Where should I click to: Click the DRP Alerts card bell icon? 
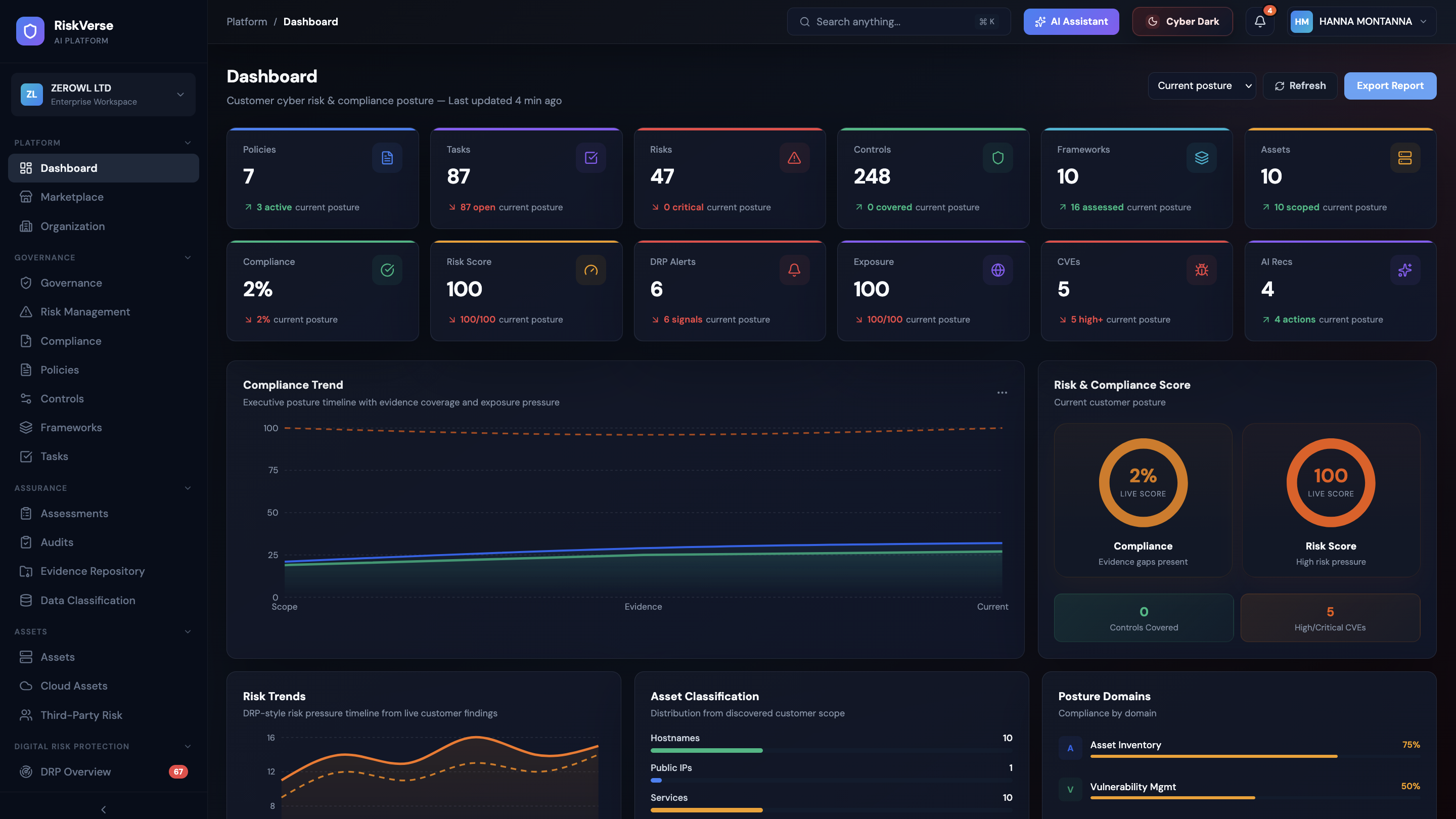point(794,270)
